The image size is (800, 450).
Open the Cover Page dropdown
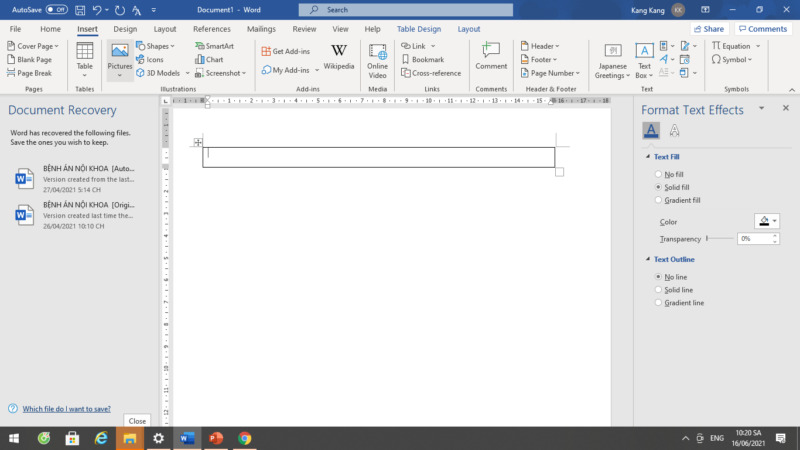[x=57, y=46]
